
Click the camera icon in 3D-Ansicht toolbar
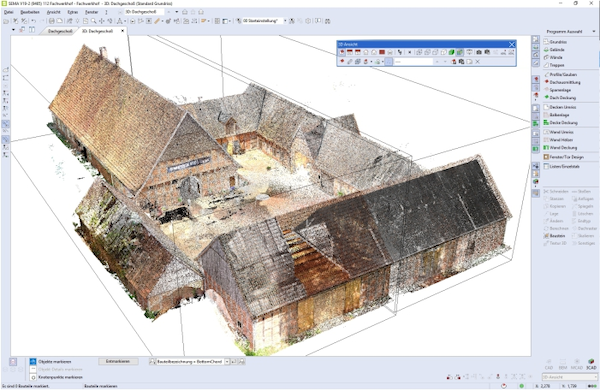click(x=479, y=52)
